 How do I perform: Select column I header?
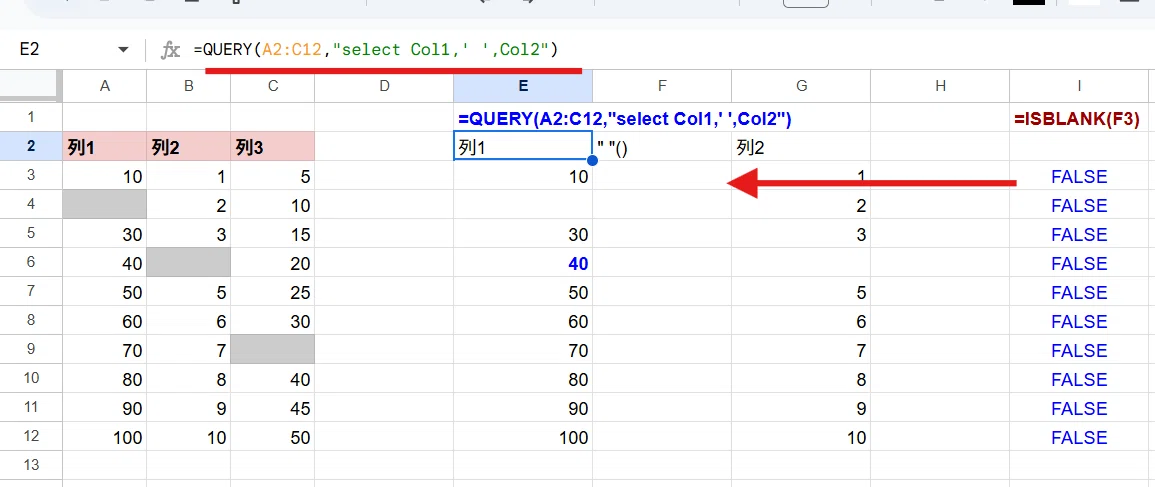pos(1079,86)
